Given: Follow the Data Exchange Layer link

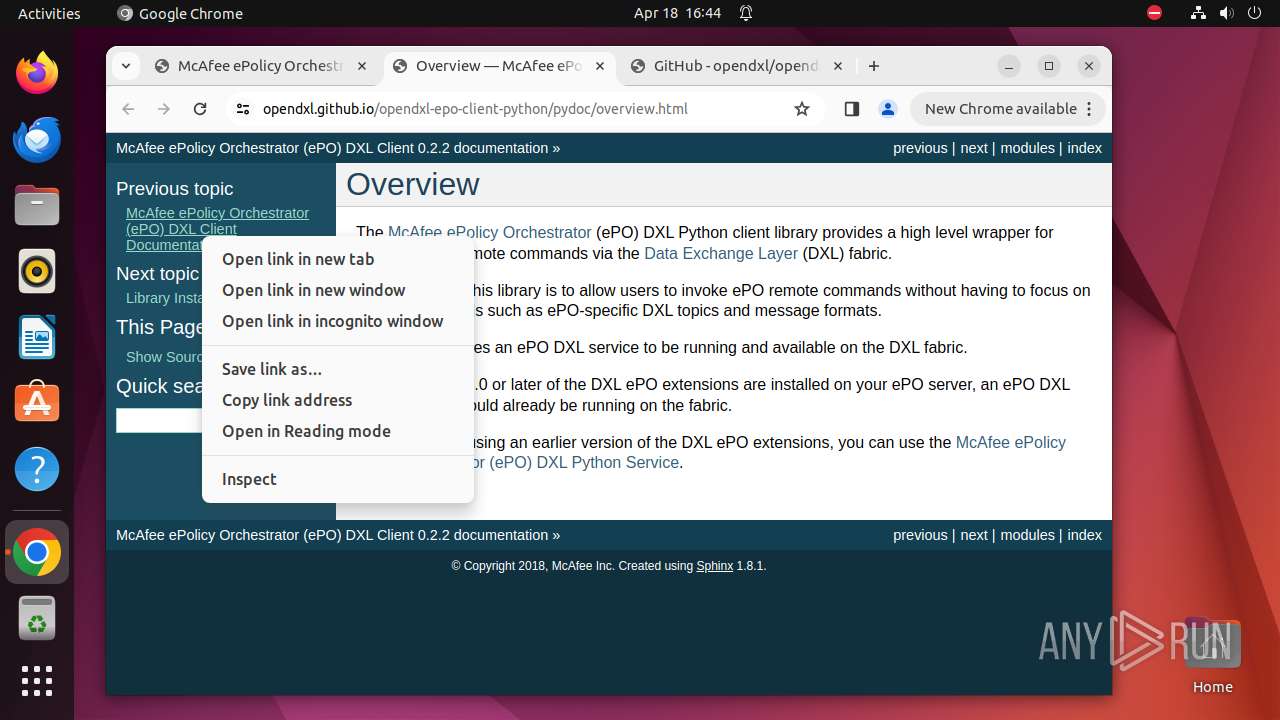Looking at the screenshot, I should (721, 253).
